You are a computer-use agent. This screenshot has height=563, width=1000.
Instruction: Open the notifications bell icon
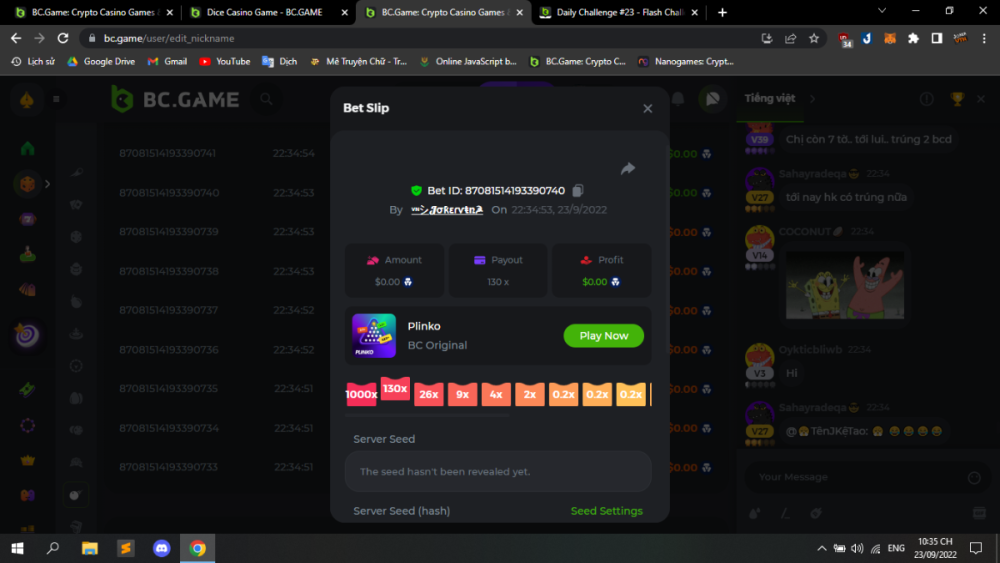pyautogui.click(x=678, y=99)
